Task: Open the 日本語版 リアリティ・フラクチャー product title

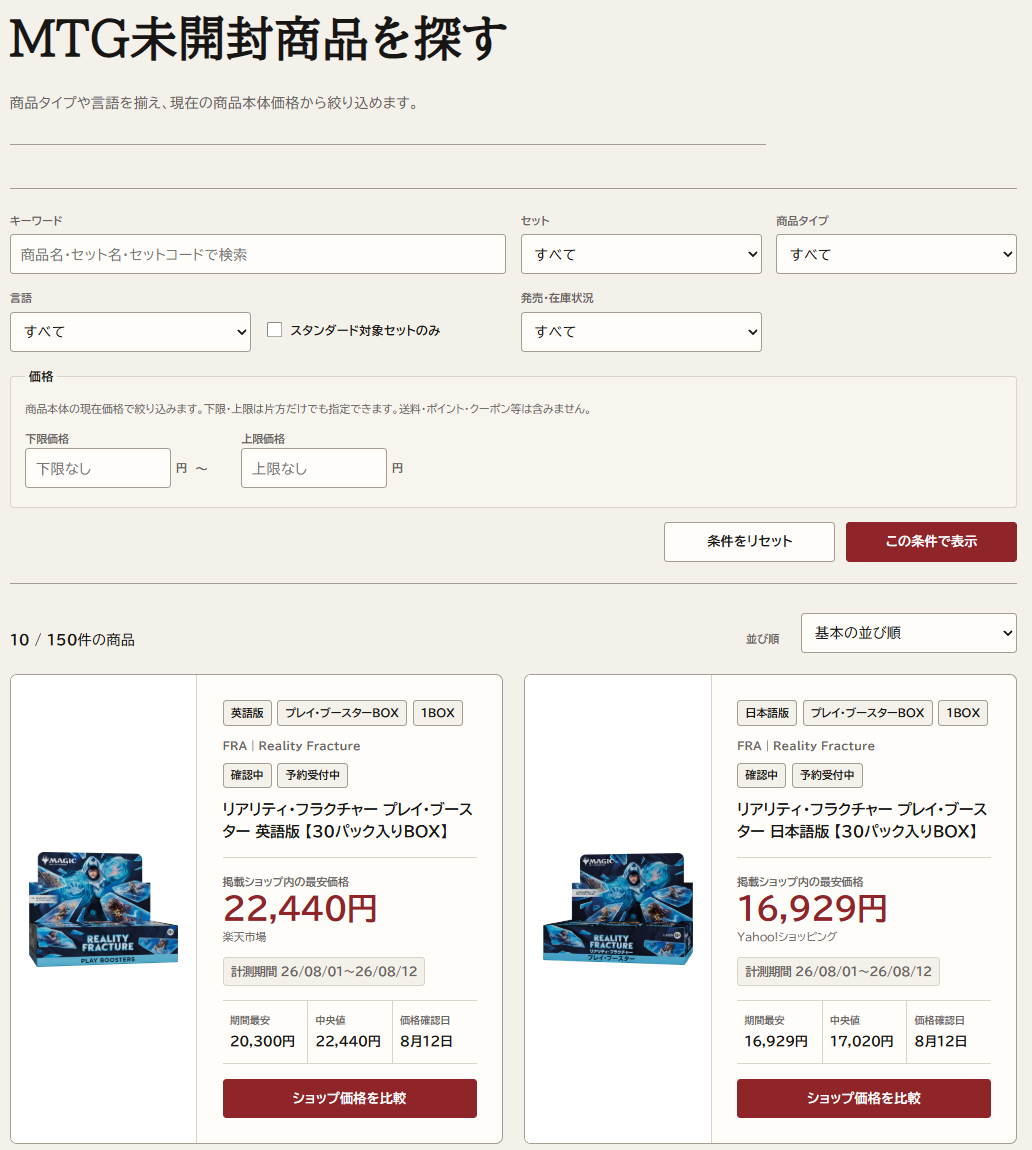Action: click(x=863, y=820)
